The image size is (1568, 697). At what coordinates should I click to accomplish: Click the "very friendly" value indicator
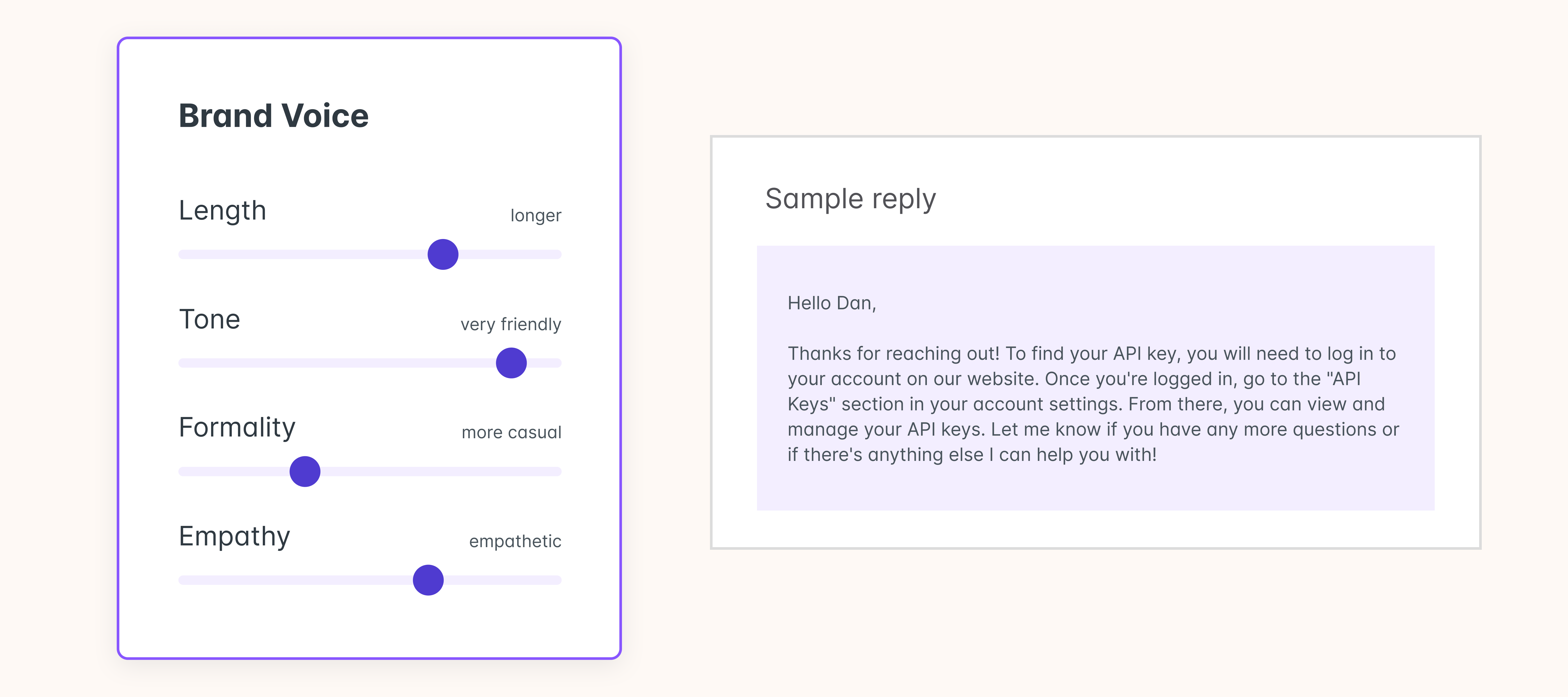pos(511,324)
